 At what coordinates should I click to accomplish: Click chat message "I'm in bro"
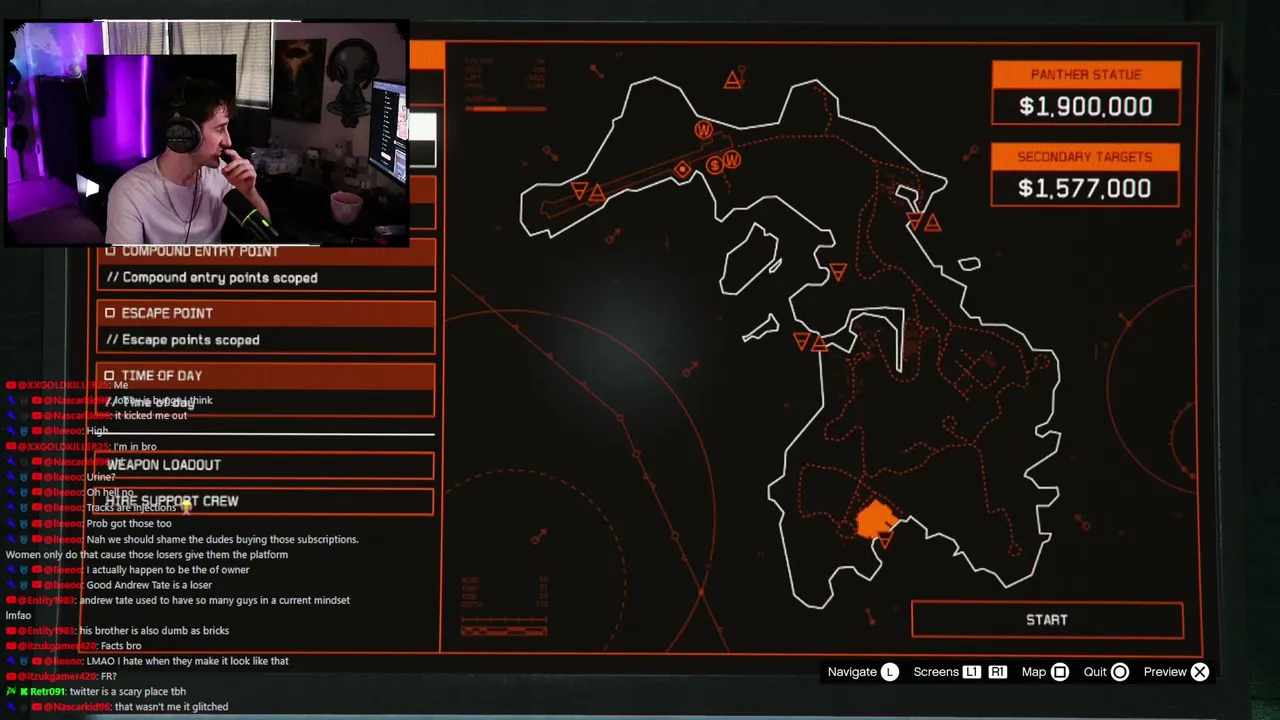click(x=135, y=447)
